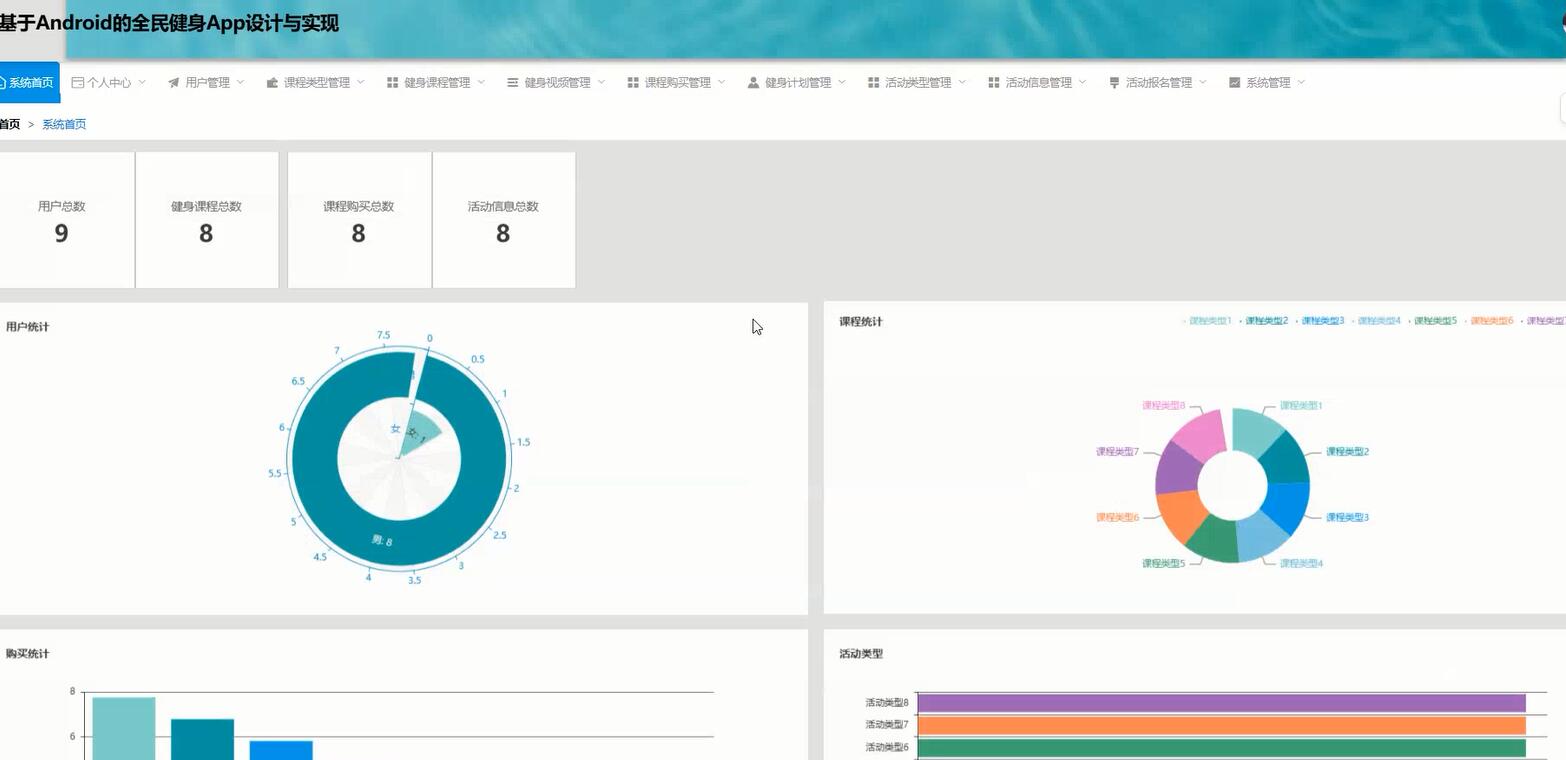This screenshot has height=760, width=1566.
Task: Click the 课程统计 panel title
Action: [x=861, y=322]
